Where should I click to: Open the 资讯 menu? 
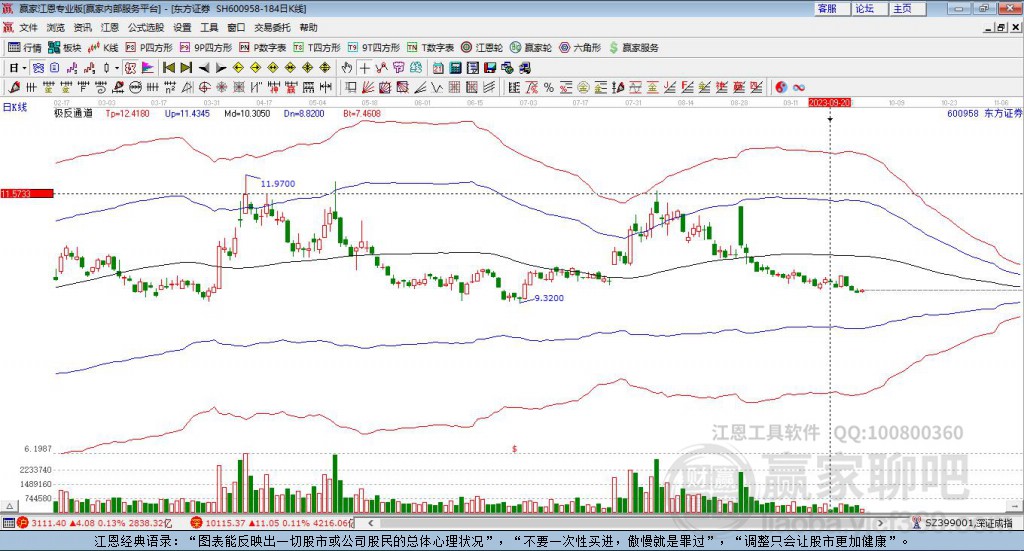click(x=82, y=27)
